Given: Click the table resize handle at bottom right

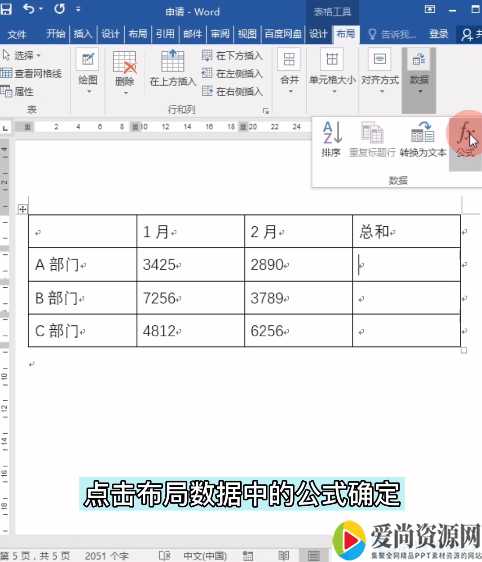Looking at the screenshot, I should pos(464,350).
